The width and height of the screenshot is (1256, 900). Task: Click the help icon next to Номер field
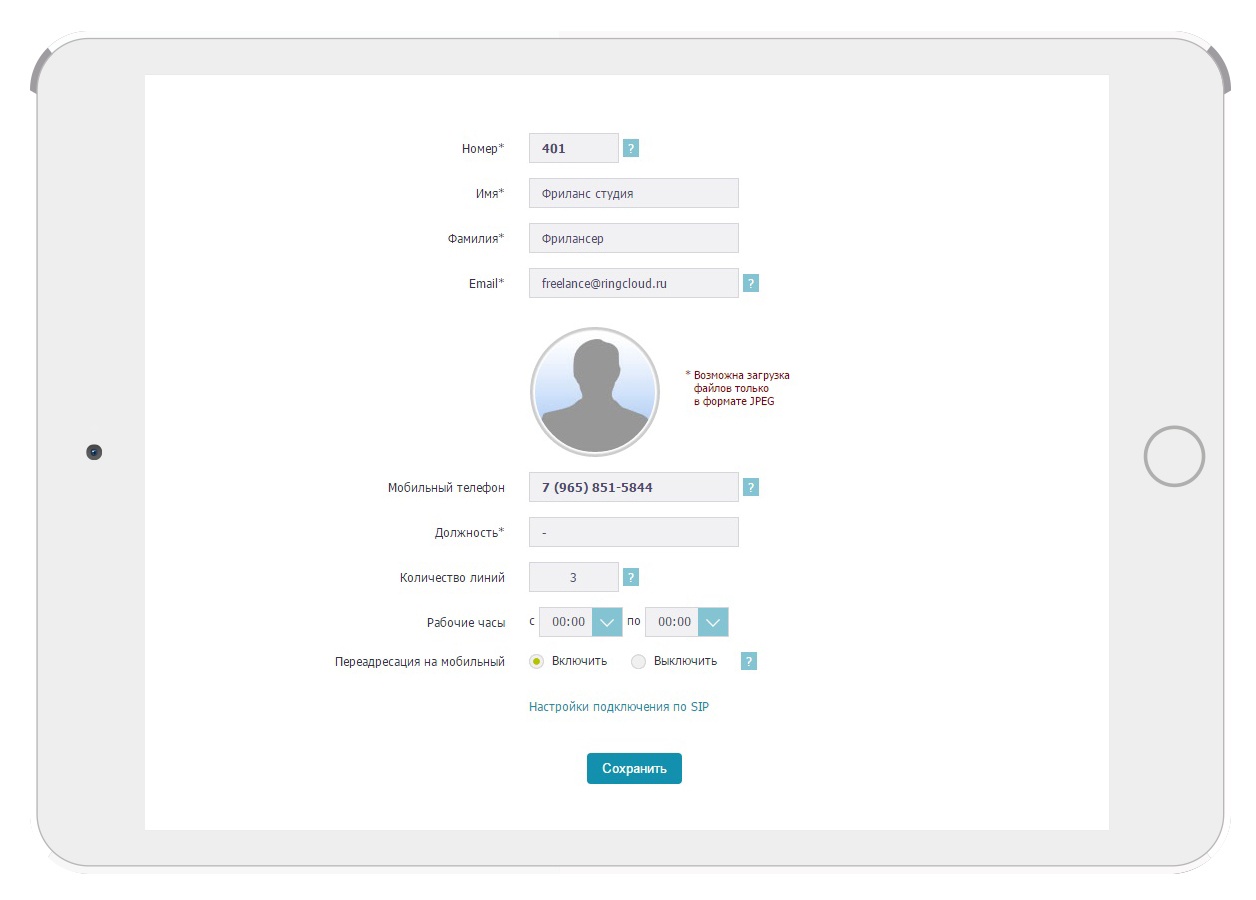click(631, 148)
